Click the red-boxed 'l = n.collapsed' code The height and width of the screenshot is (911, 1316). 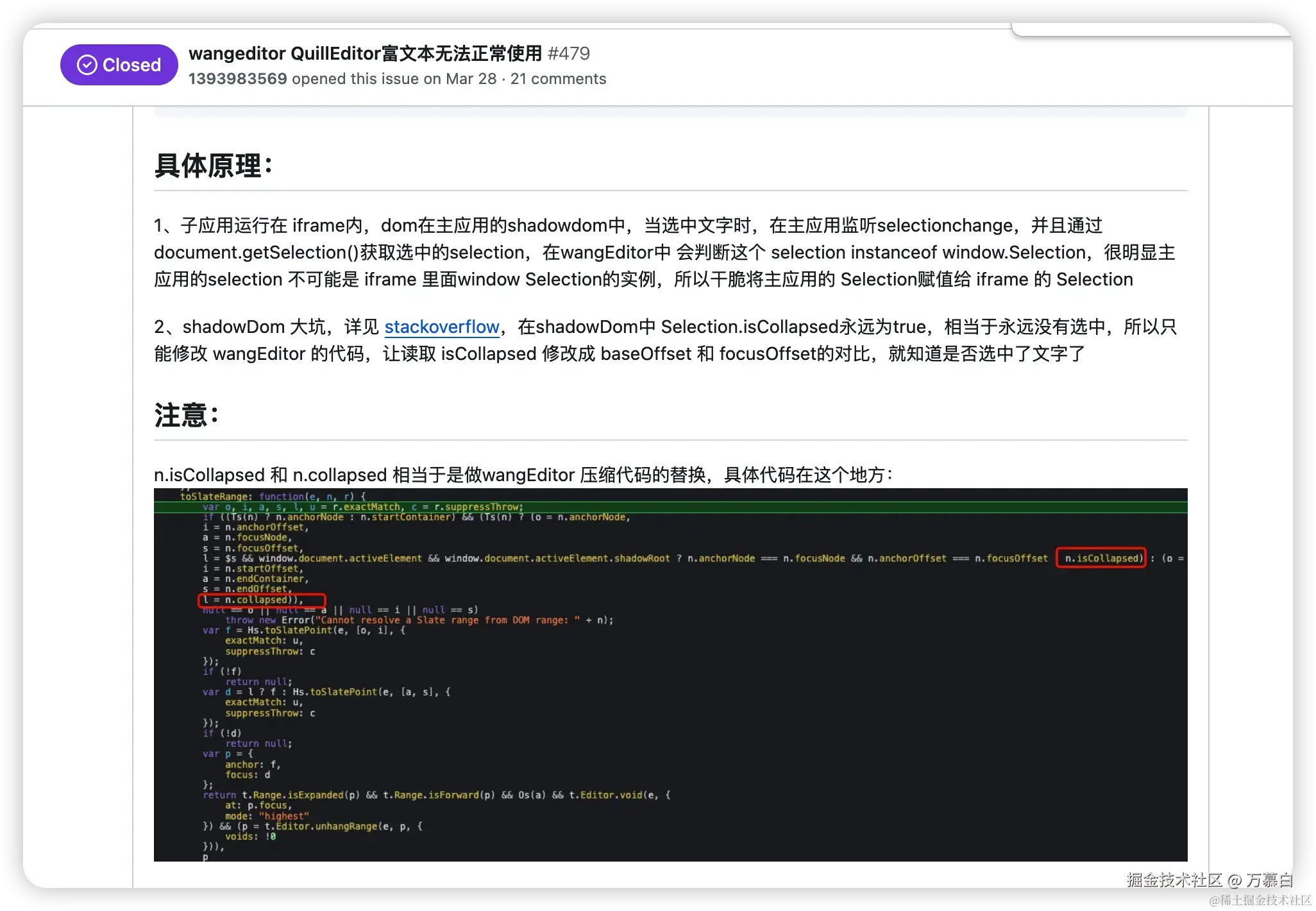[262, 600]
